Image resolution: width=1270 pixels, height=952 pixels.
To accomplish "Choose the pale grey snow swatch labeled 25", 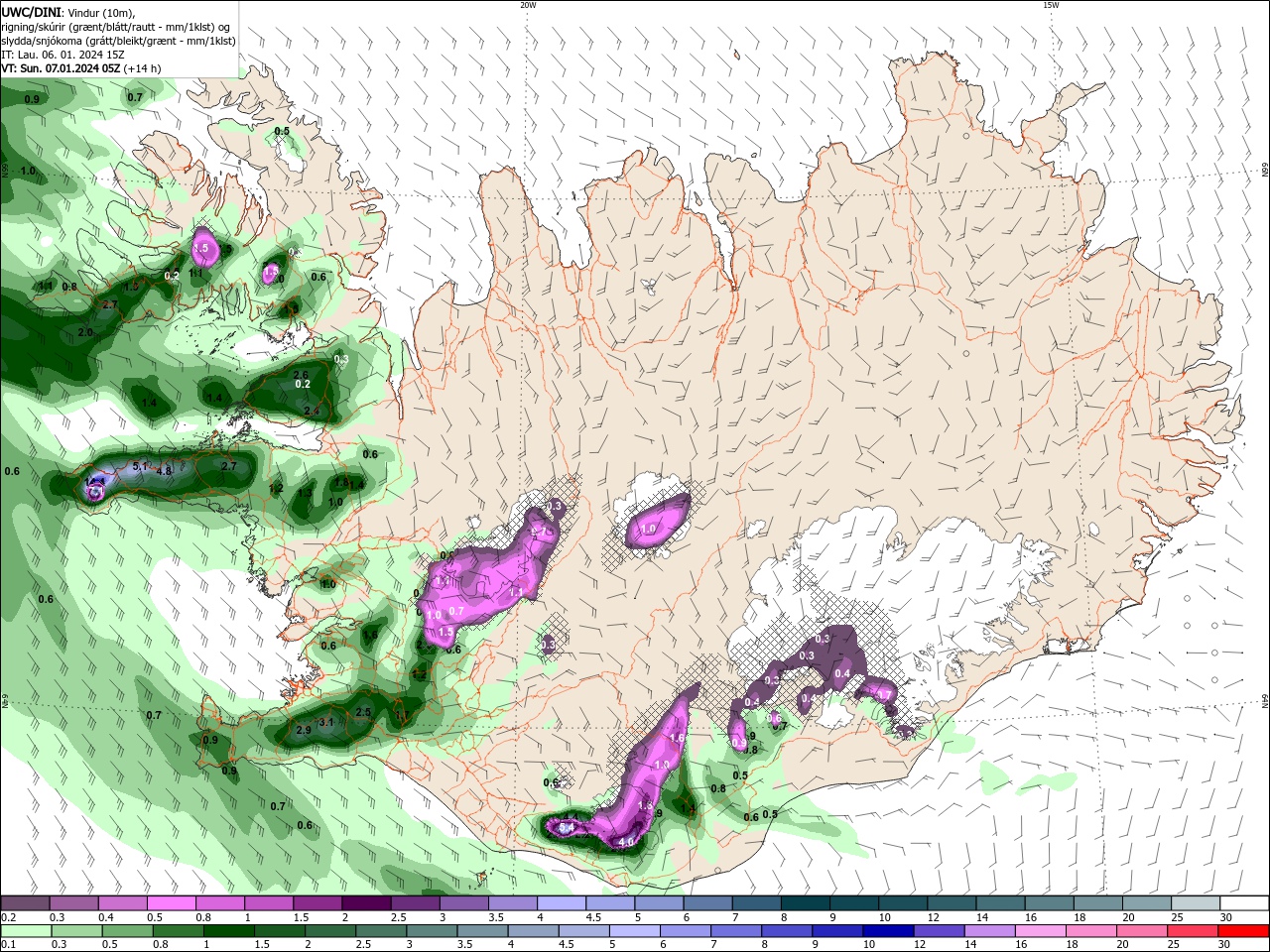I will (1196, 902).
